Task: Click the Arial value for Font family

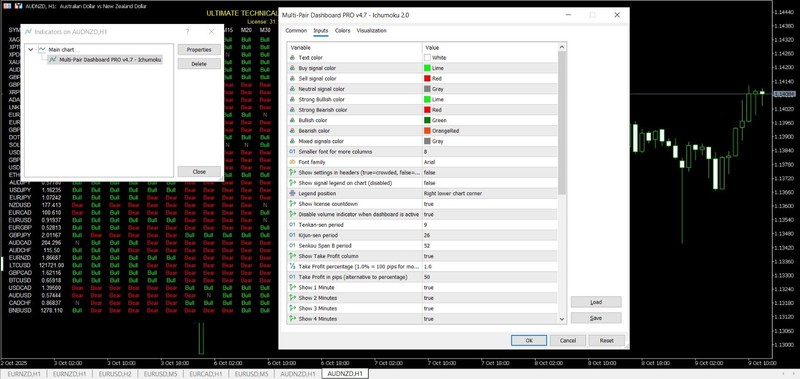Action: click(x=429, y=162)
